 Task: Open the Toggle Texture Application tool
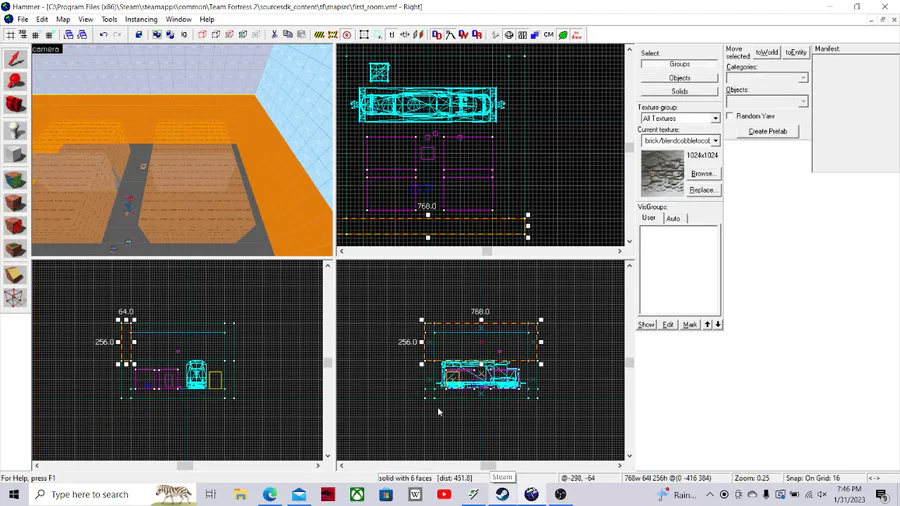point(15,180)
